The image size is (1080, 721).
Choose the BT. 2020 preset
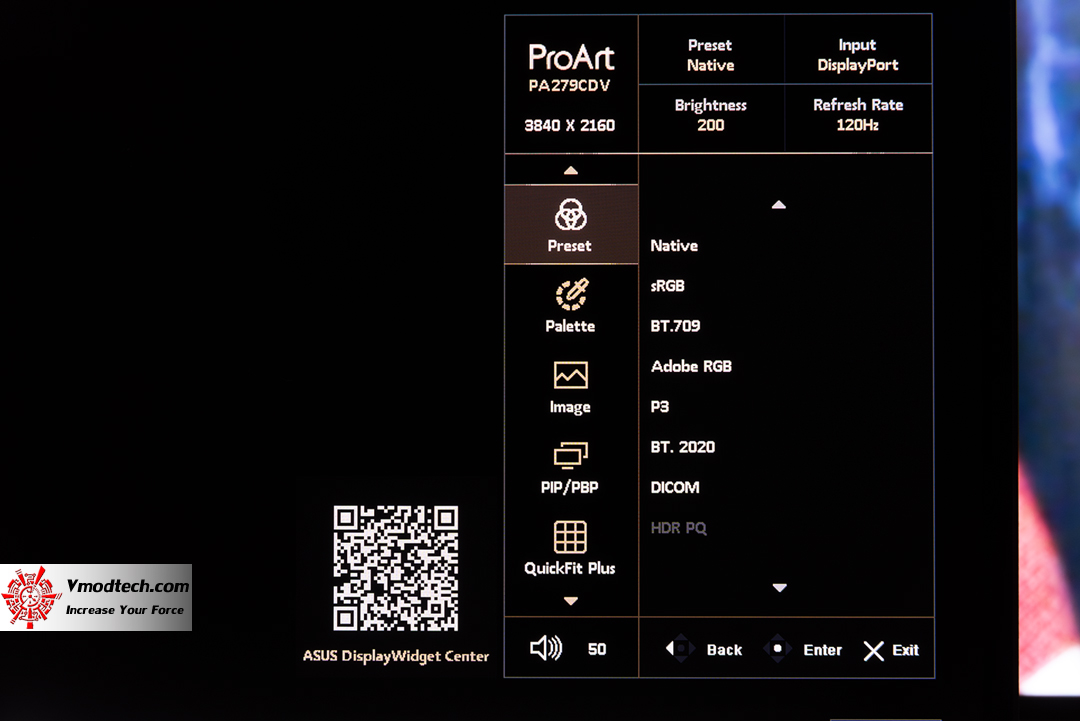(683, 447)
